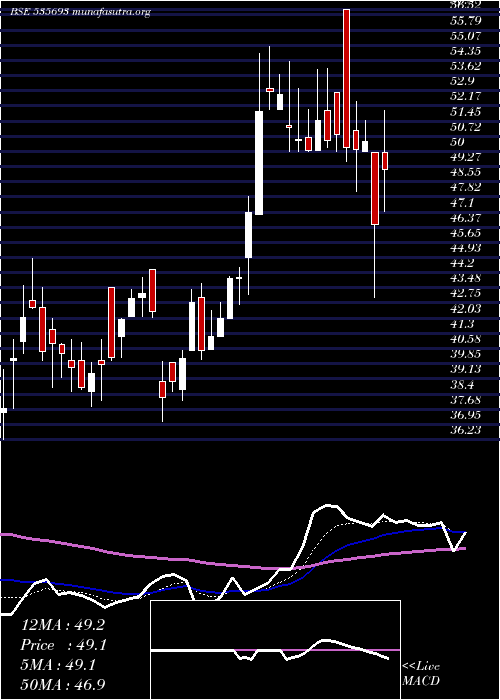Image resolution: width=500 pixels, height=700 pixels.
Task: Click the 54.35 price level label
Action: tap(465, 50)
